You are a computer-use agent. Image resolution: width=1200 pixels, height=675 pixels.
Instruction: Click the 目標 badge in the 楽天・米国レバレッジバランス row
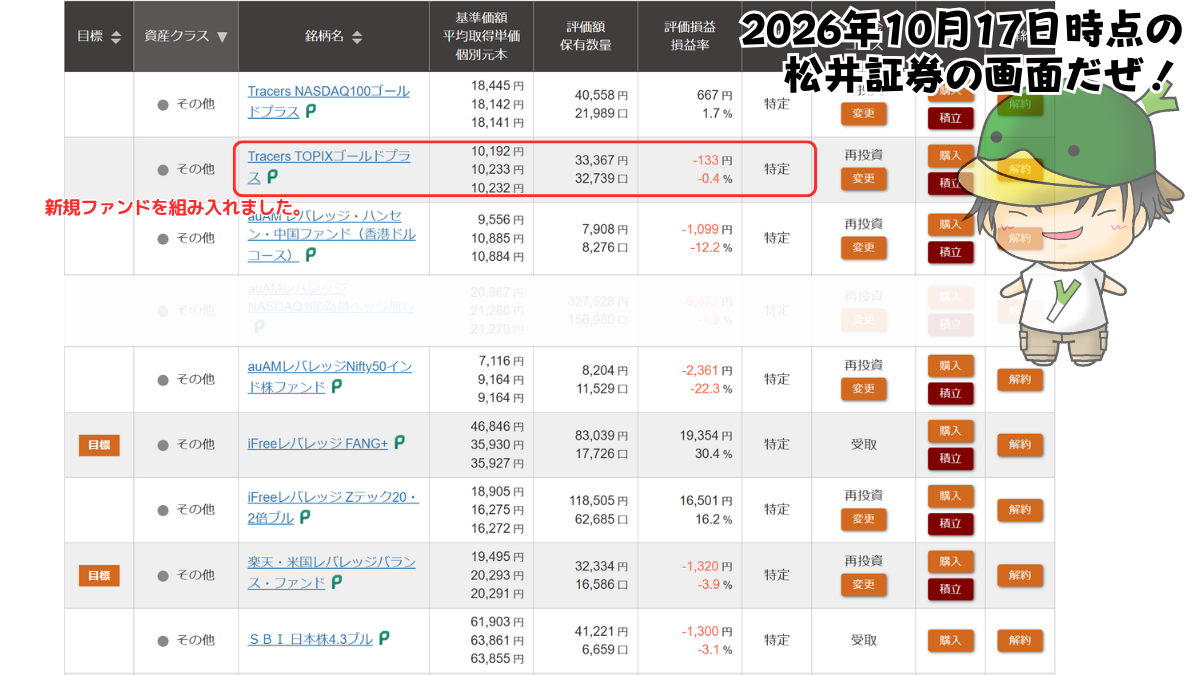coord(99,576)
